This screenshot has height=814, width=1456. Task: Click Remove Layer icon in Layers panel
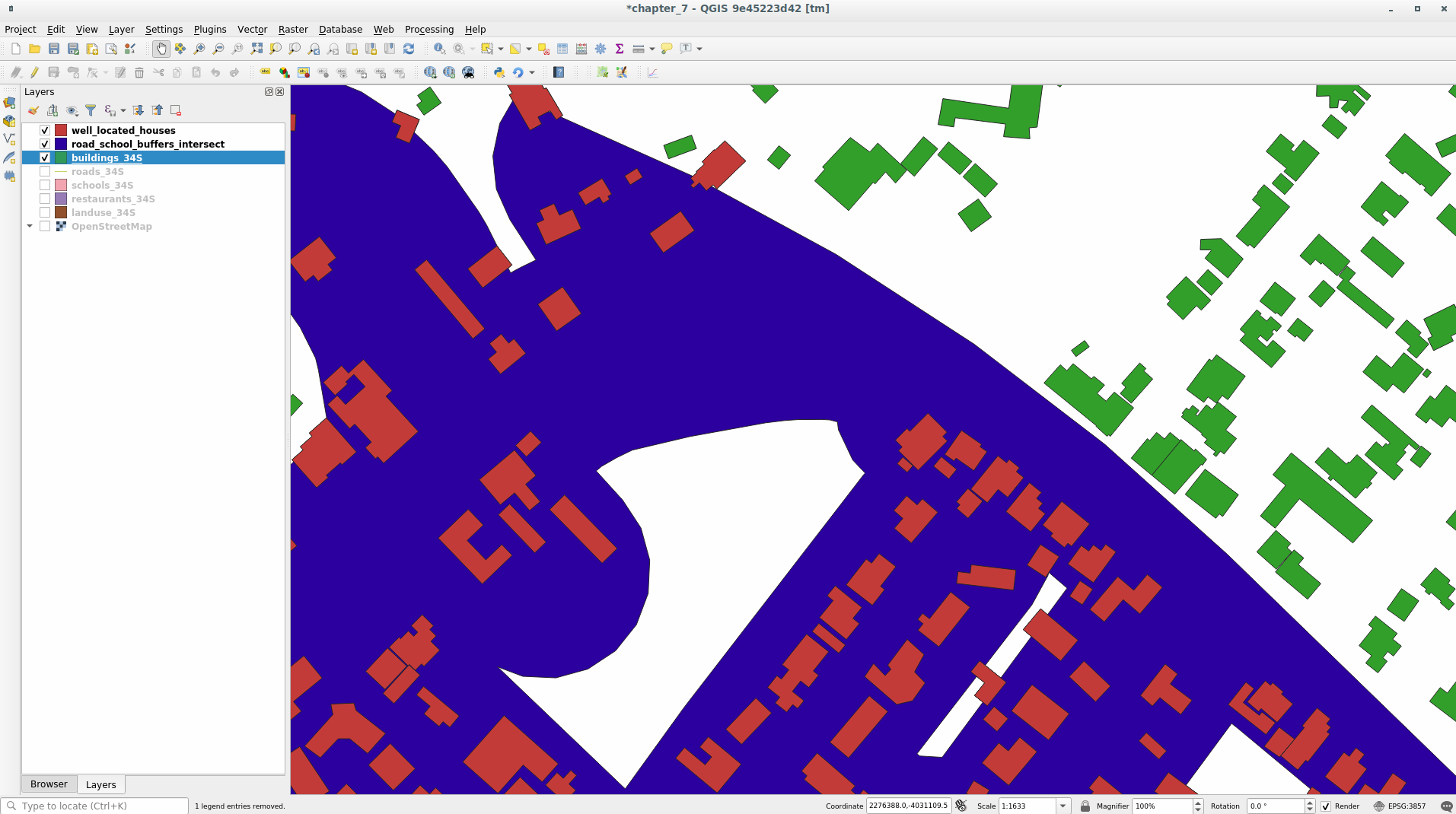[x=176, y=110]
